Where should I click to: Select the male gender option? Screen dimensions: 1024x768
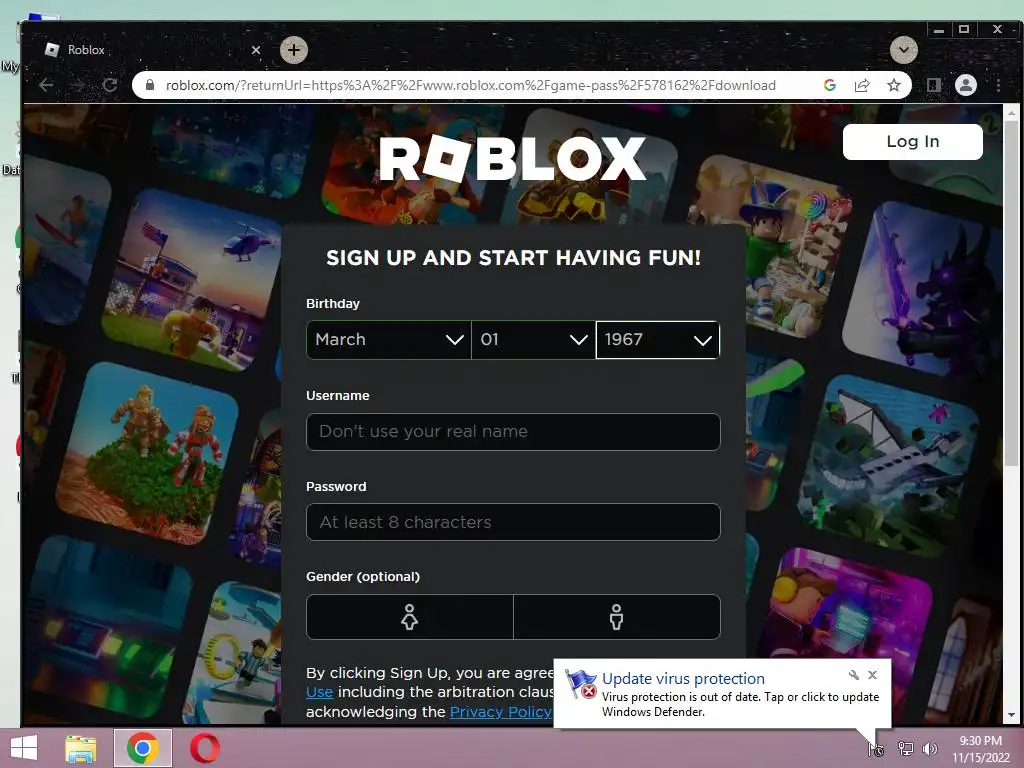(616, 616)
